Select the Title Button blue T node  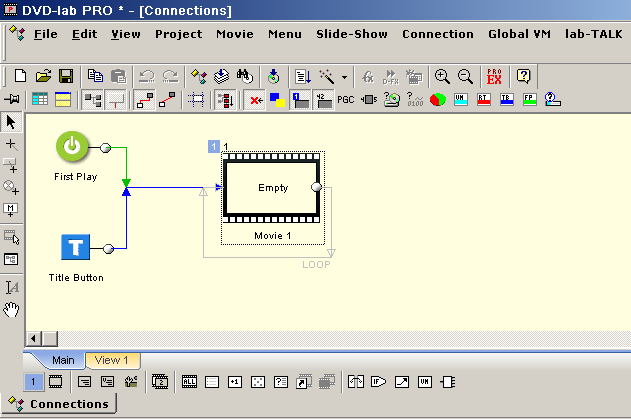coord(75,247)
